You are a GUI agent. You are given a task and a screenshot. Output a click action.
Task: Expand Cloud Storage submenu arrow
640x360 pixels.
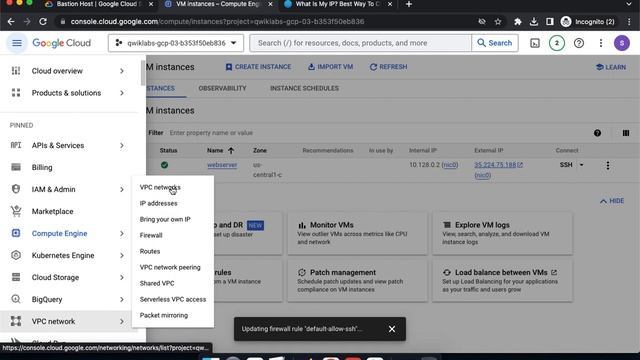click(122, 278)
